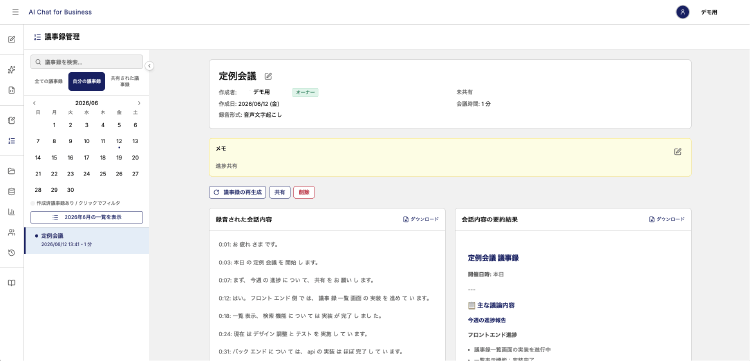Open the history clock icon in sidebar
Screen dimensions: 750x361
click(x=11, y=252)
